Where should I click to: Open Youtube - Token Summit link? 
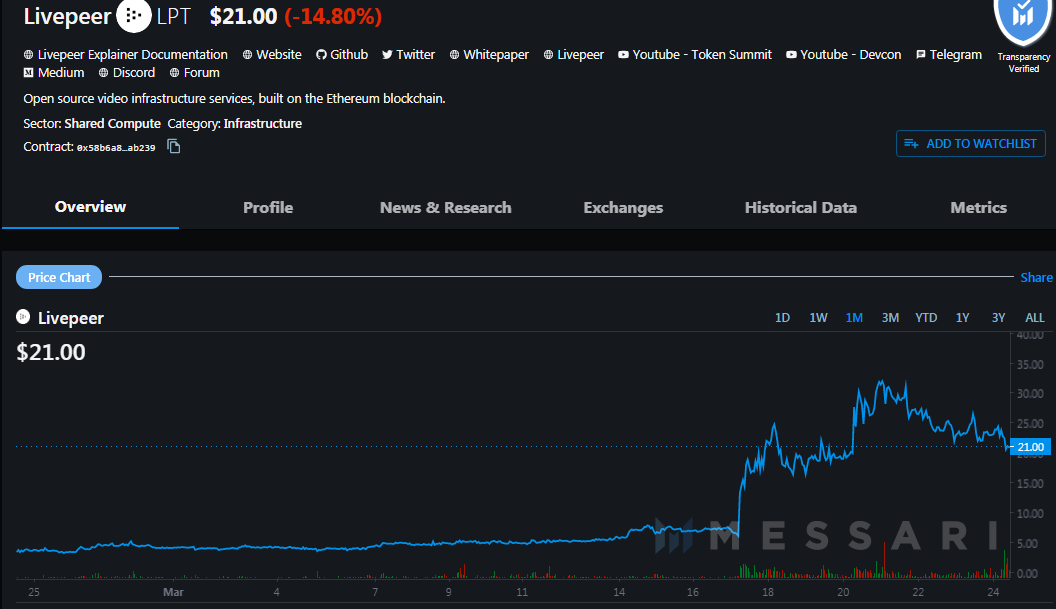702,55
